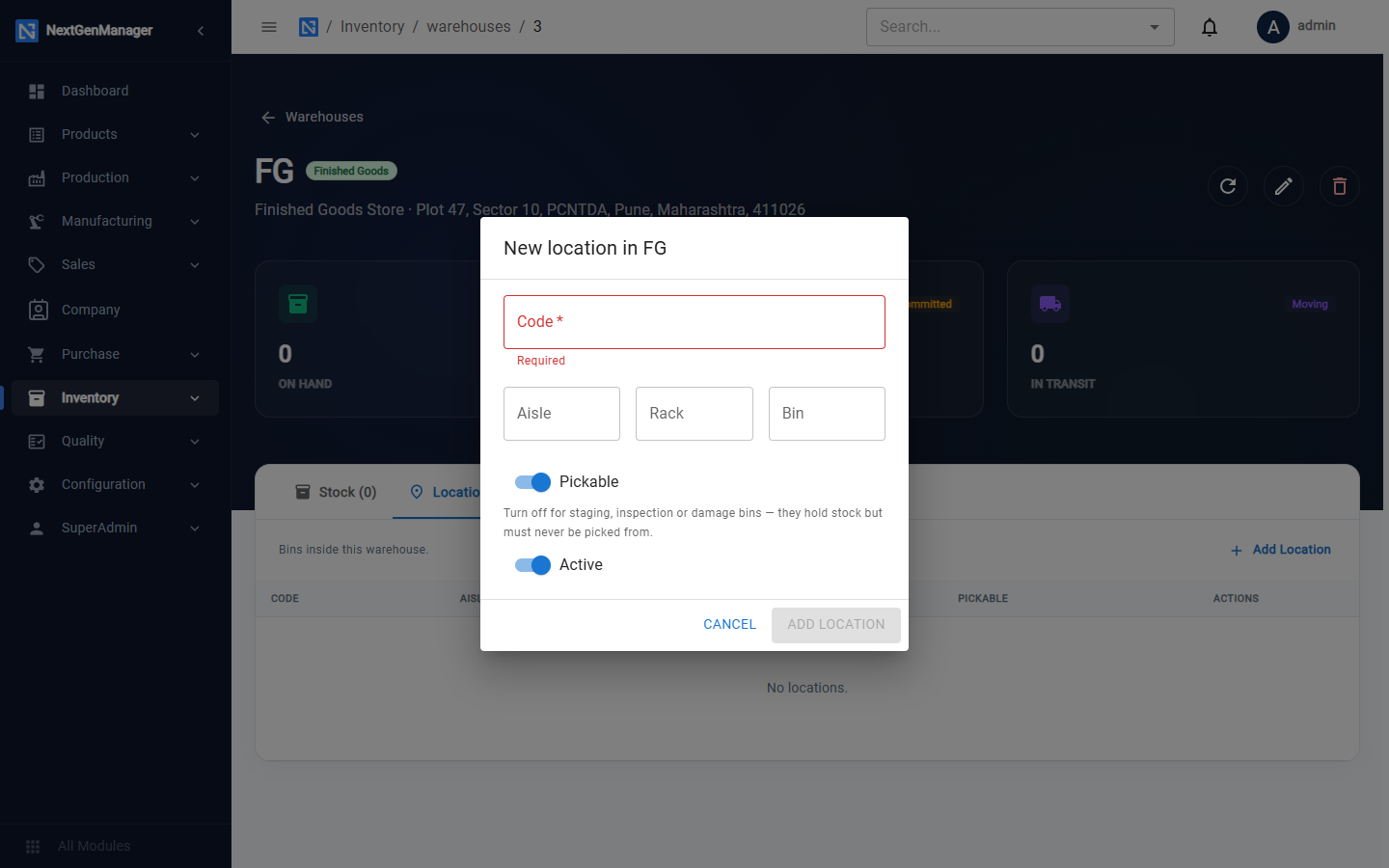Toggle the Active switch off

532,565
